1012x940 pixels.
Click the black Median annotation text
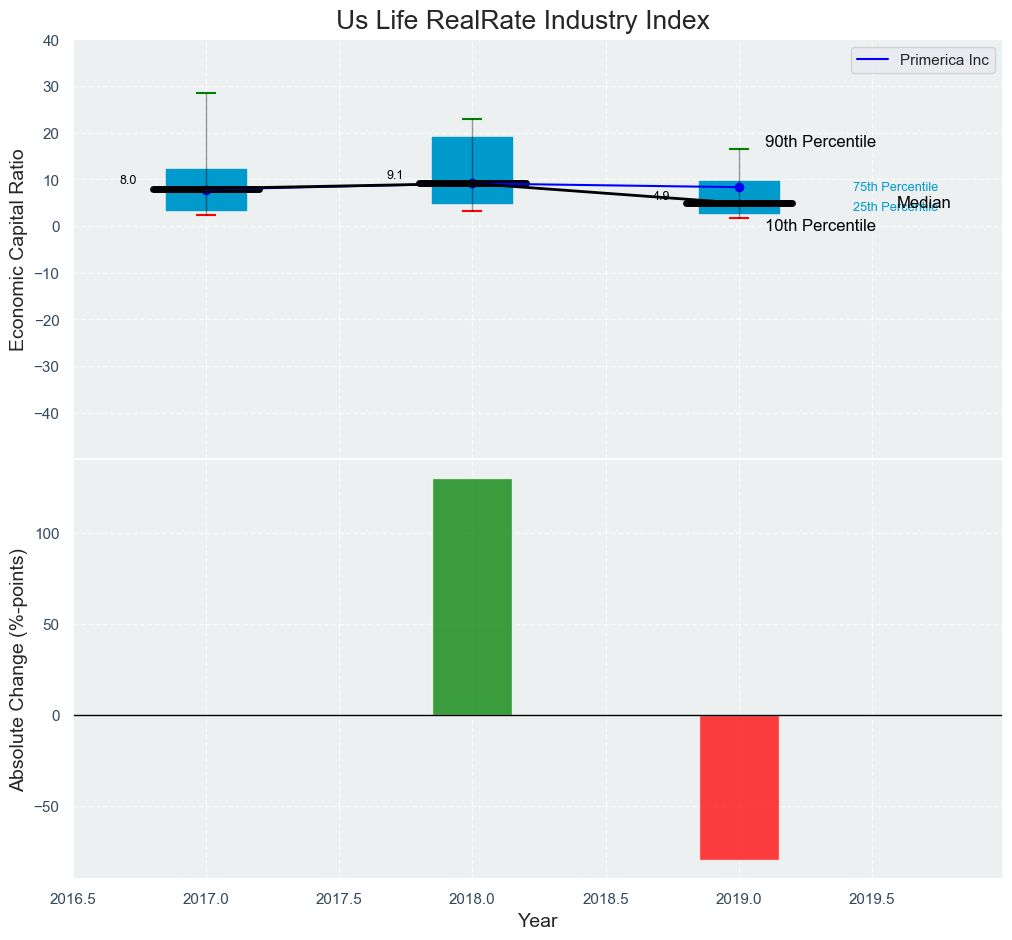924,203
